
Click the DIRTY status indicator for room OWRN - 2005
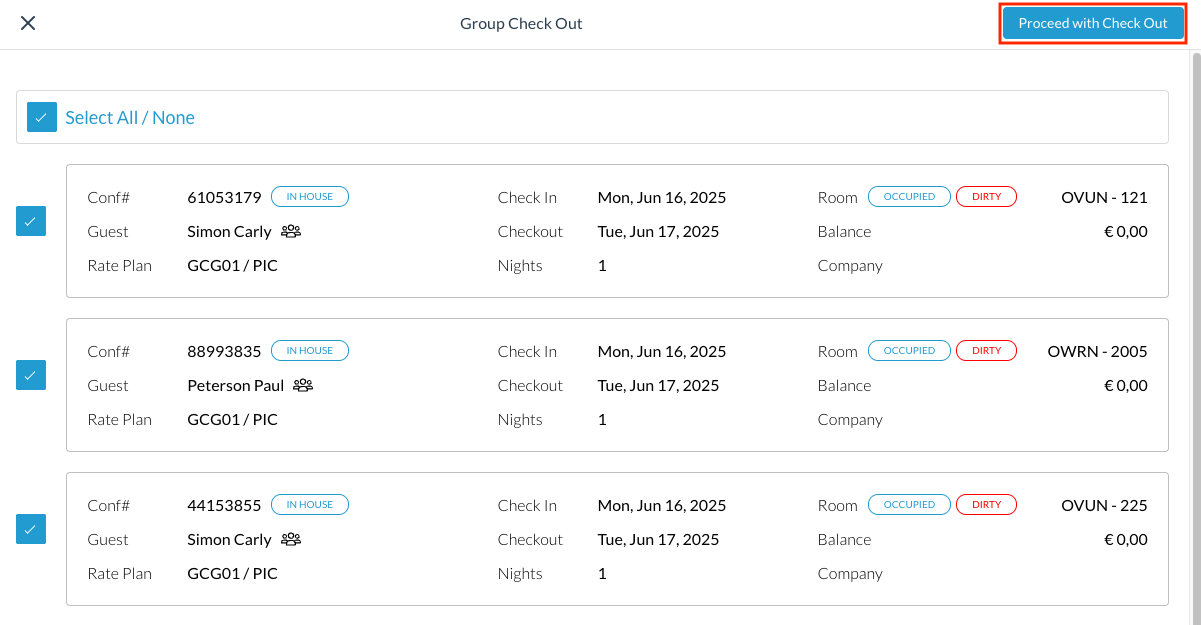pos(986,350)
